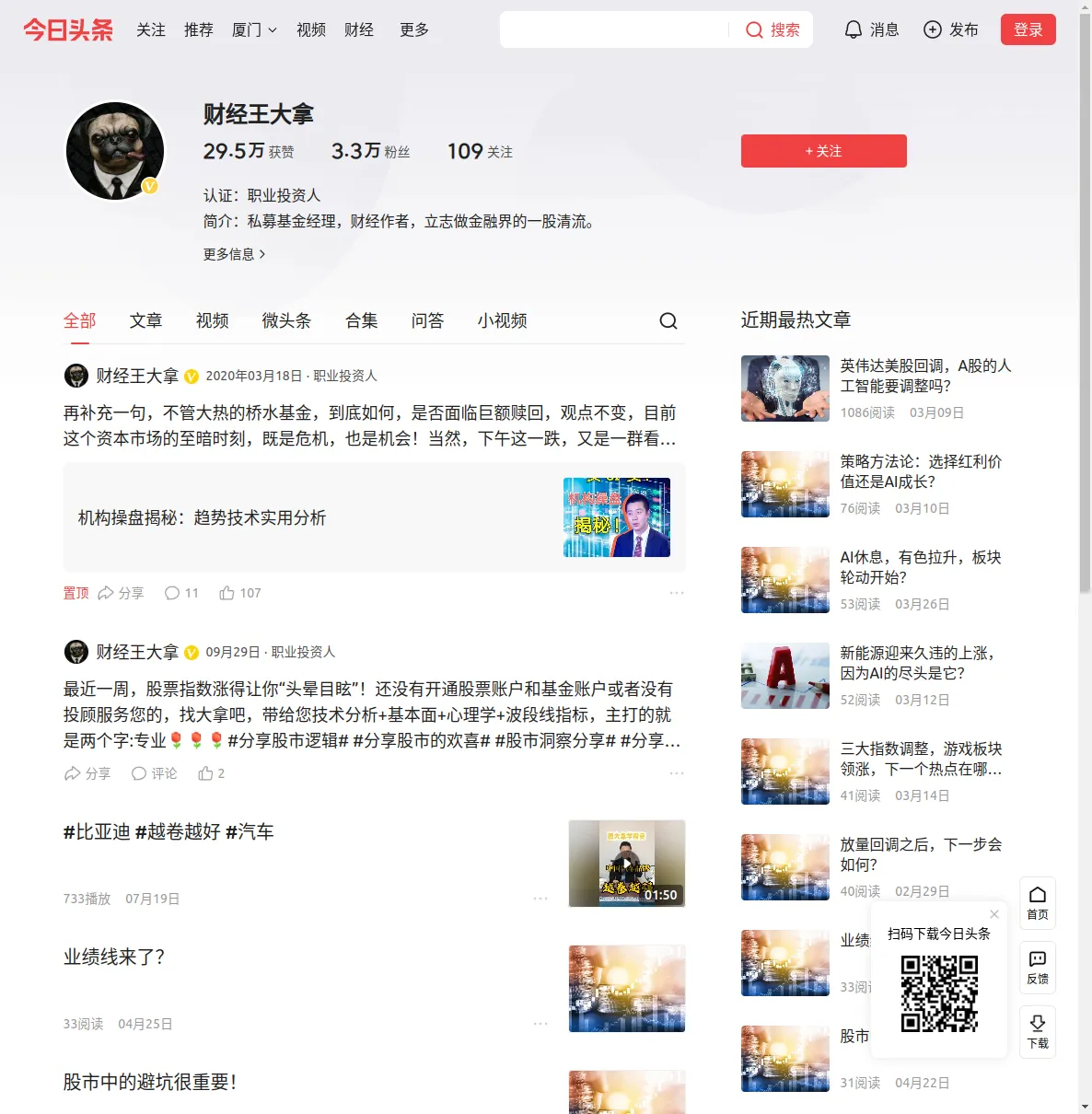Like the 09月29日 post with 2 likes
The image size is (1092, 1114).
click(212, 773)
